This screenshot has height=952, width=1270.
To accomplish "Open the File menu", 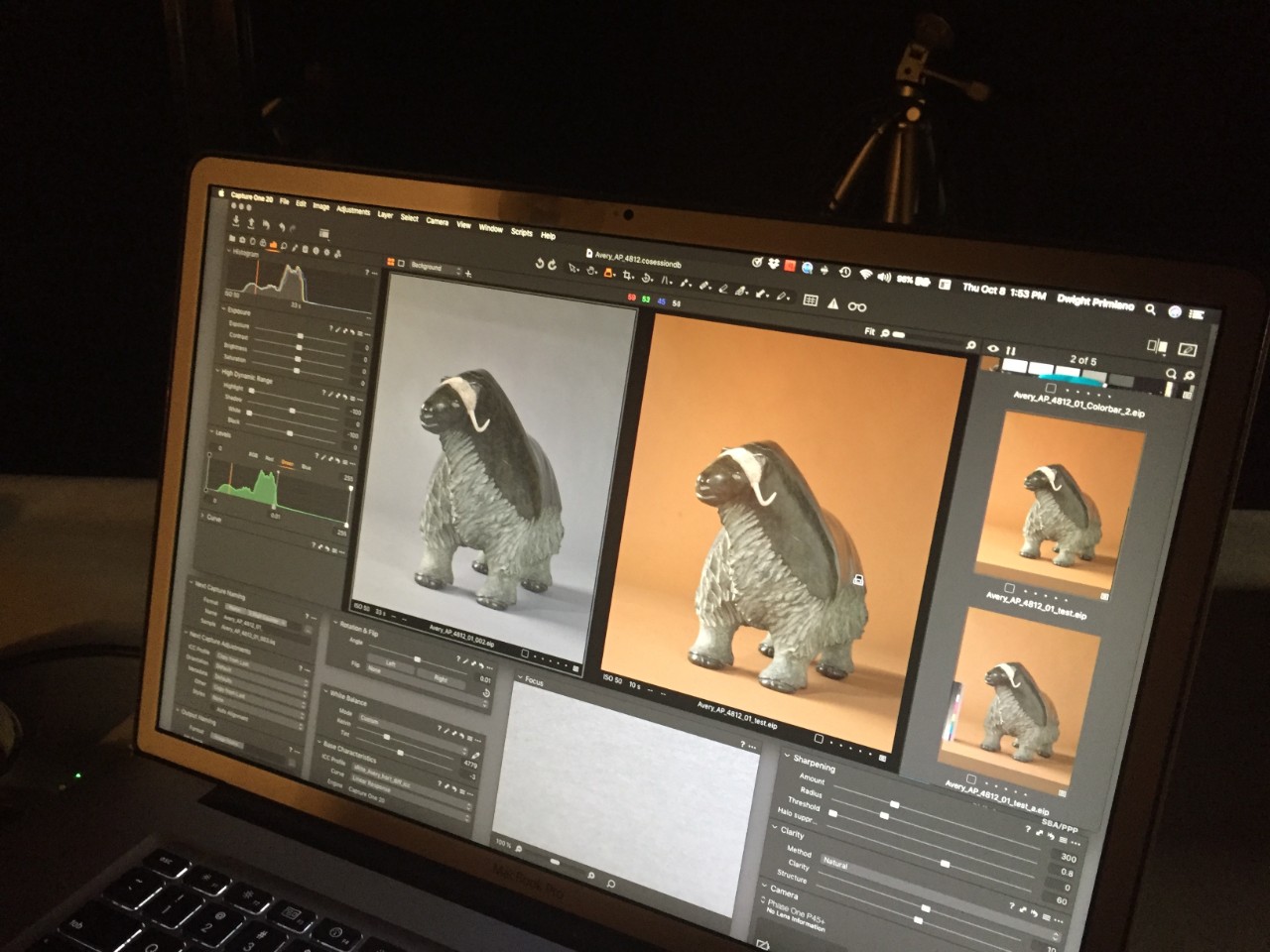I will tap(285, 201).
